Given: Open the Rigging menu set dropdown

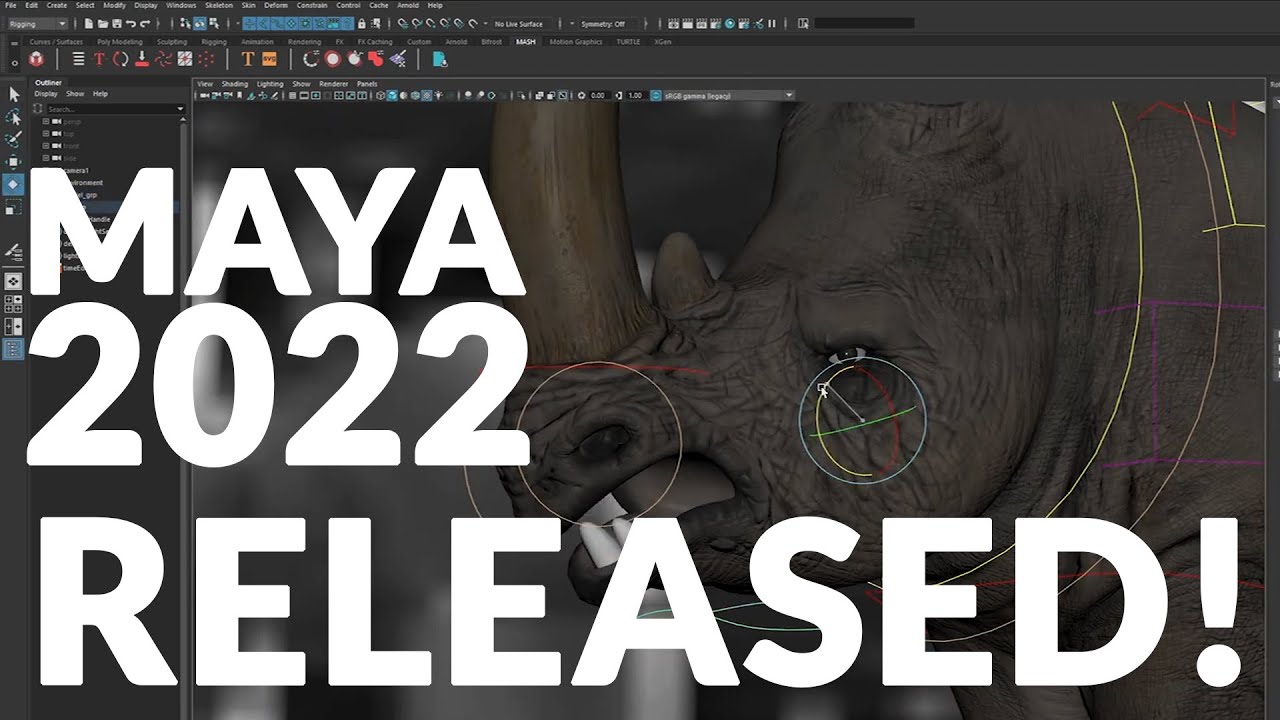Looking at the screenshot, I should 37,23.
